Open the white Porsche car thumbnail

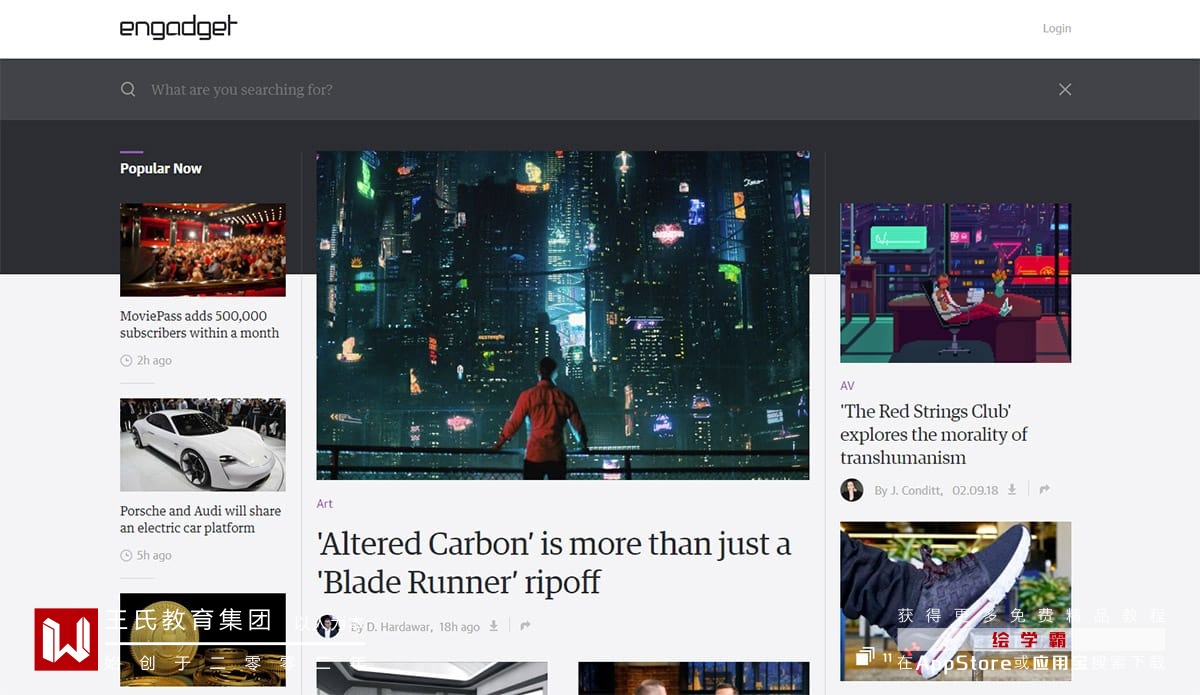click(203, 445)
